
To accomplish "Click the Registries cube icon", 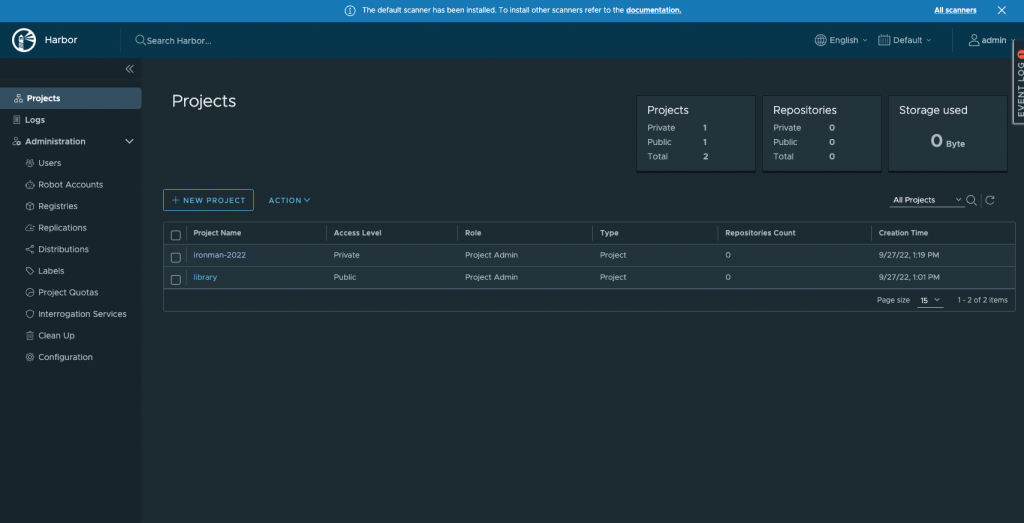I will 29,206.
